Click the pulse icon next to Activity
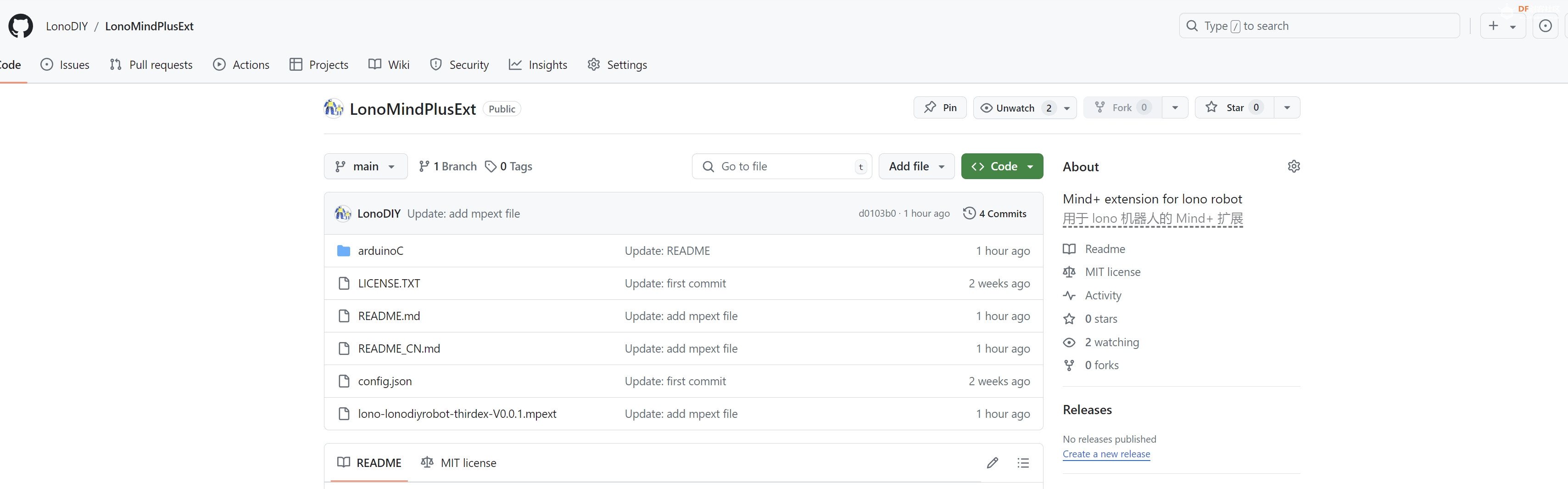This screenshot has height=489, width=1568. click(1069, 295)
